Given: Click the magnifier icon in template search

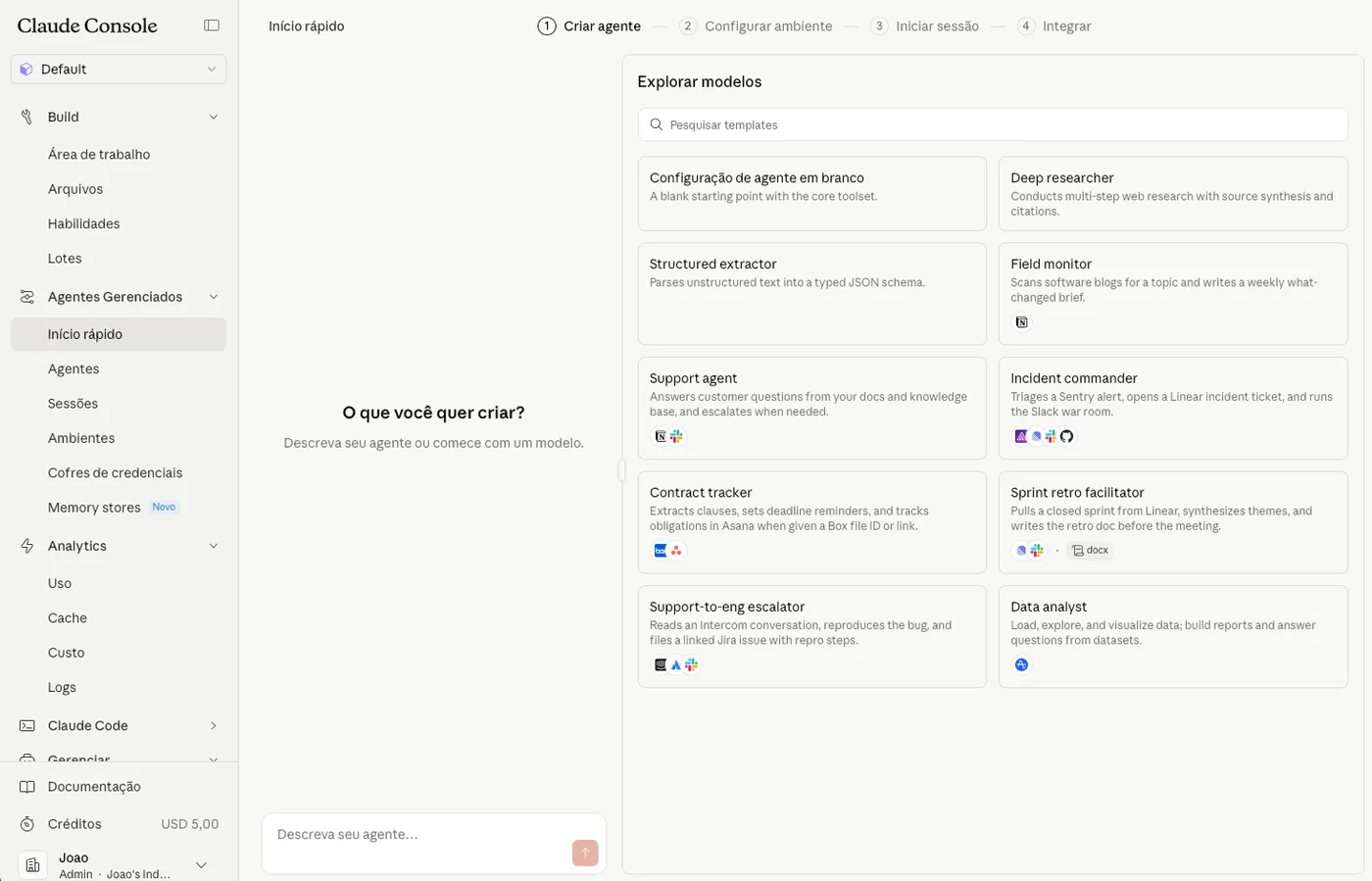Looking at the screenshot, I should (657, 124).
